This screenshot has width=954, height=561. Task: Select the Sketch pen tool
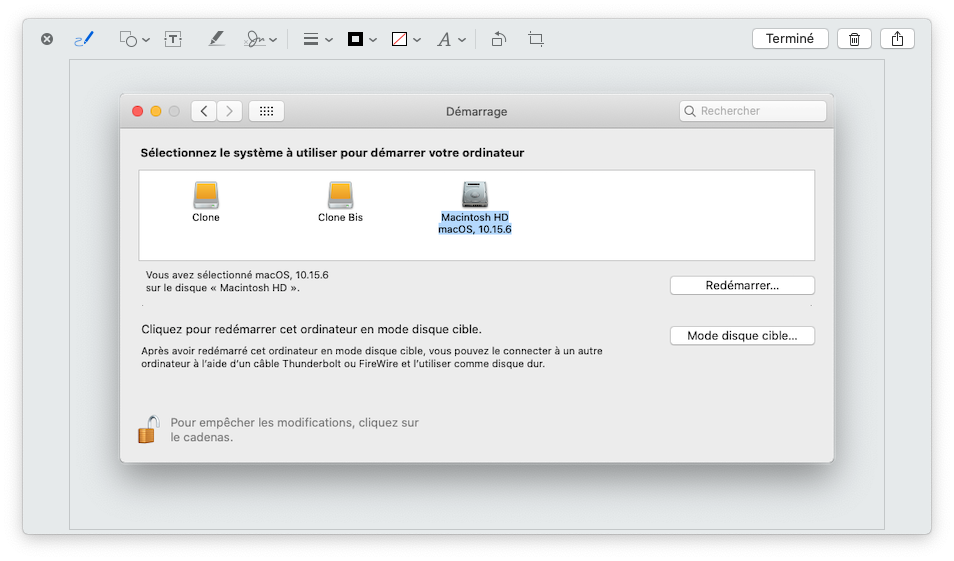[x=84, y=39]
